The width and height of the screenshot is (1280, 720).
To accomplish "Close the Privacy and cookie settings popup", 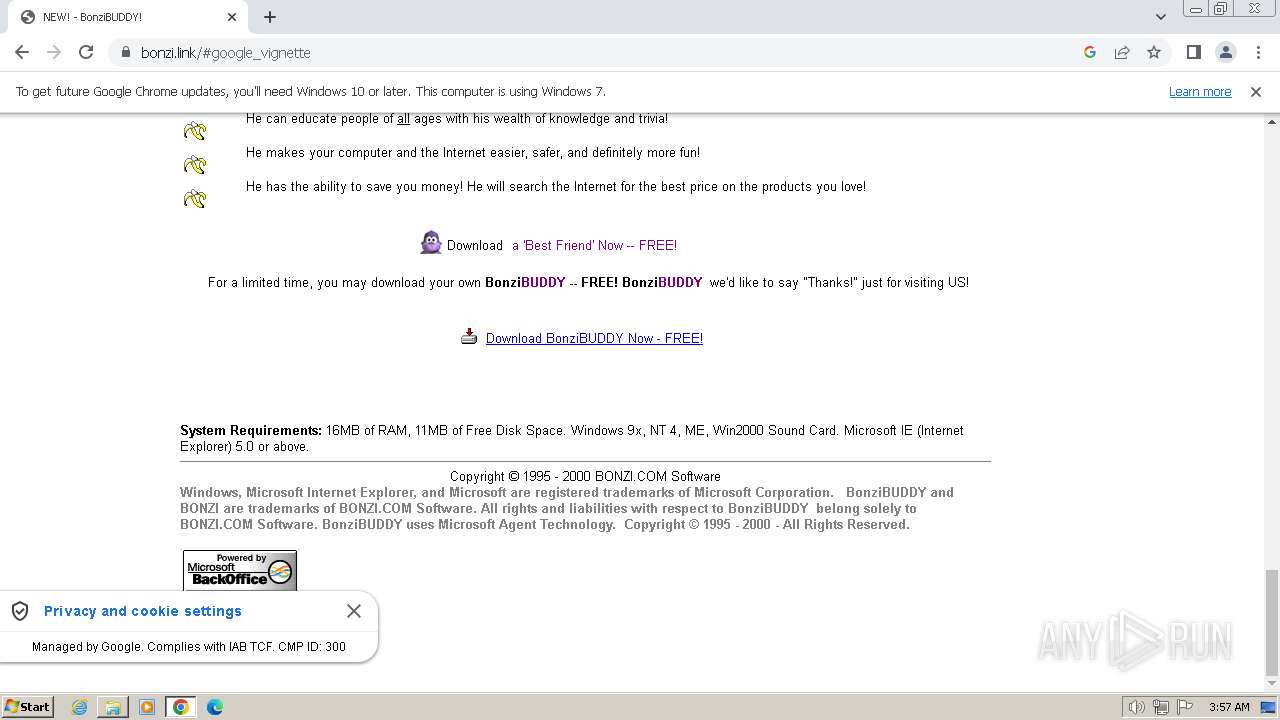I will [354, 611].
